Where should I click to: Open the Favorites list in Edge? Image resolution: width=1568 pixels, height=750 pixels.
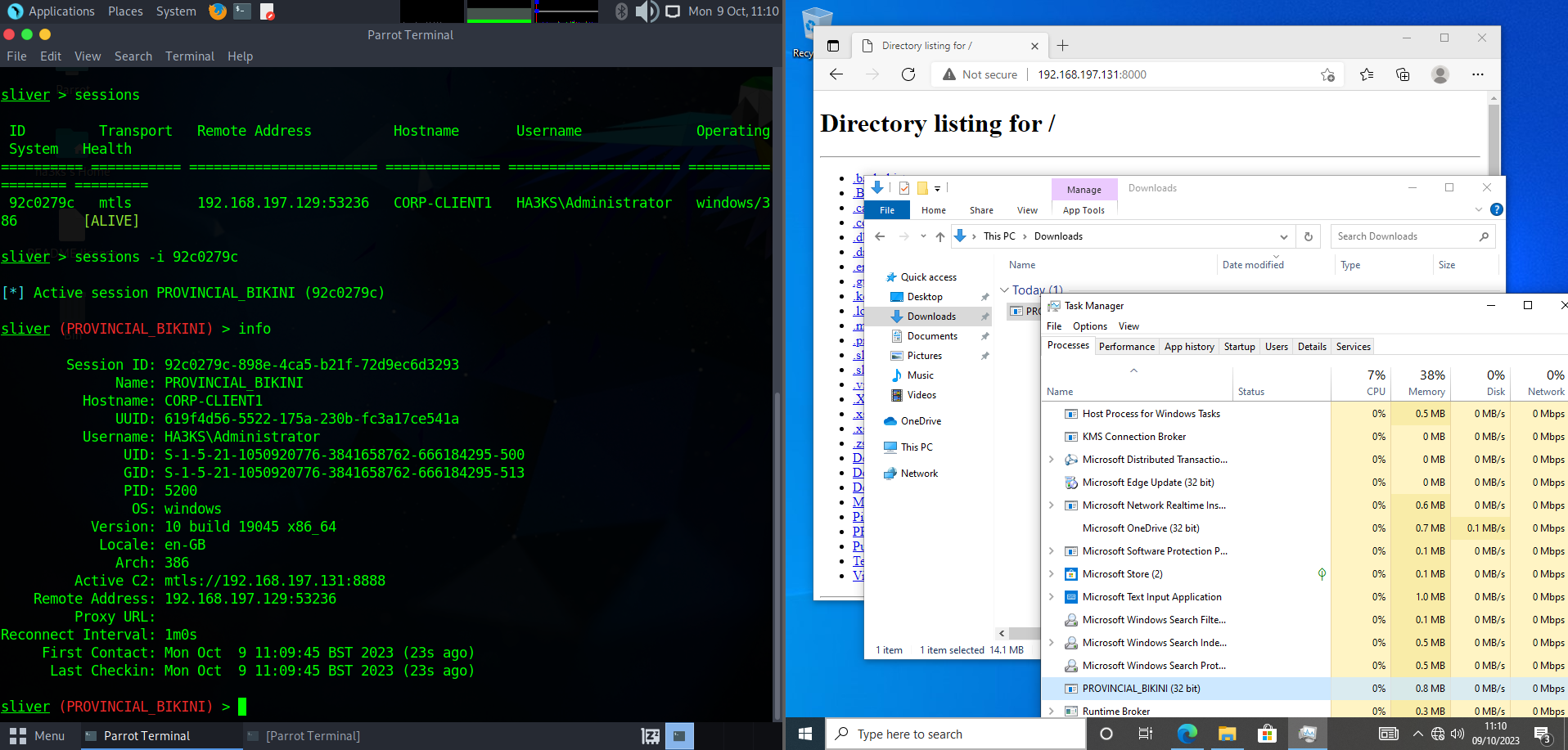1367,74
